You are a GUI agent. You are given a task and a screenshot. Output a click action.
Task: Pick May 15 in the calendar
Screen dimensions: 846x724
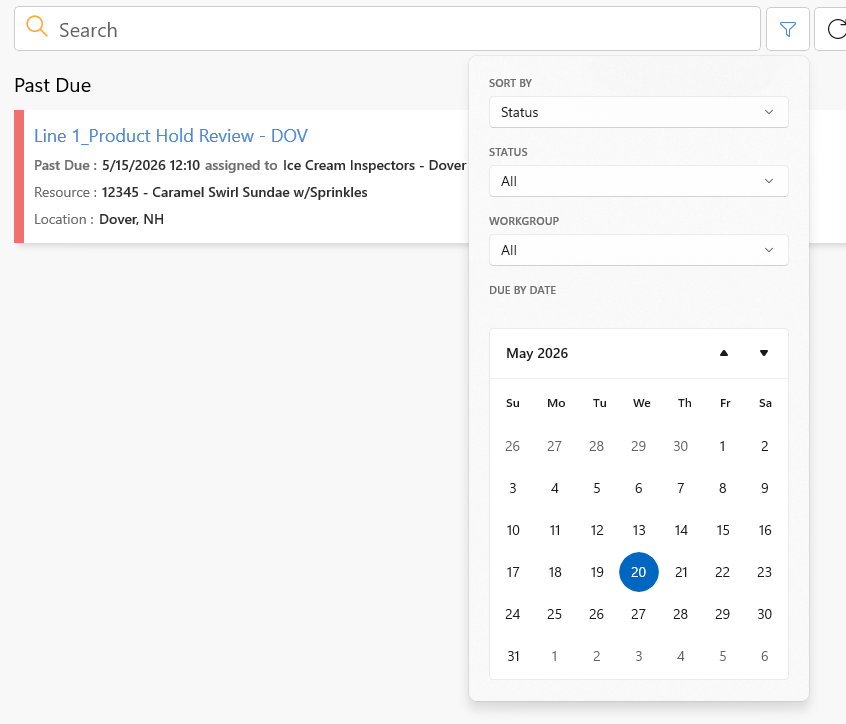(x=723, y=530)
